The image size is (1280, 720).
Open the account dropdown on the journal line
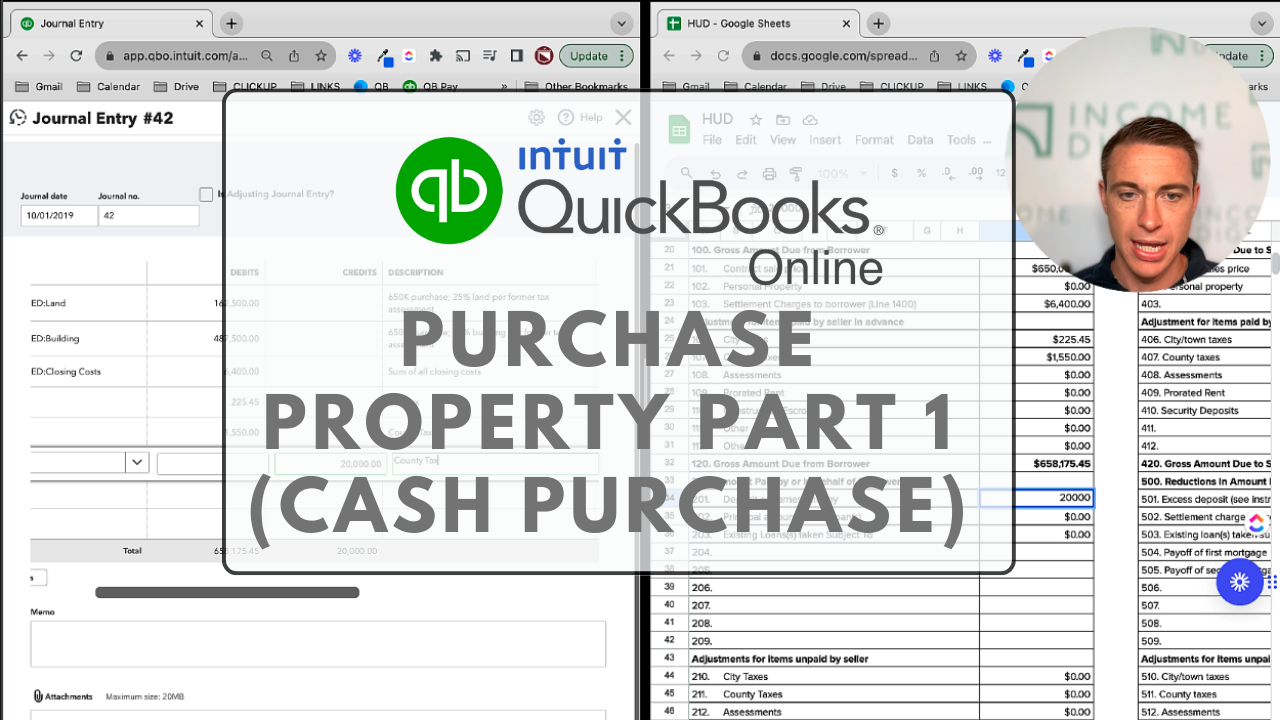(x=137, y=462)
